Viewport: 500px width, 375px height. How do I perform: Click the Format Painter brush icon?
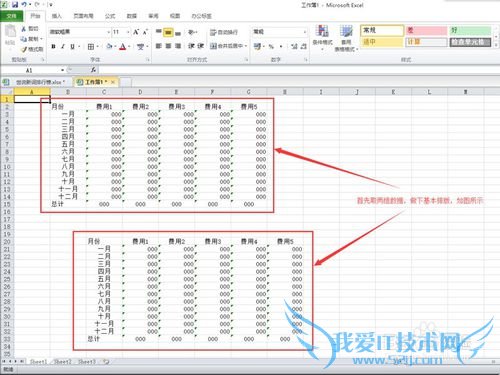(x=24, y=49)
